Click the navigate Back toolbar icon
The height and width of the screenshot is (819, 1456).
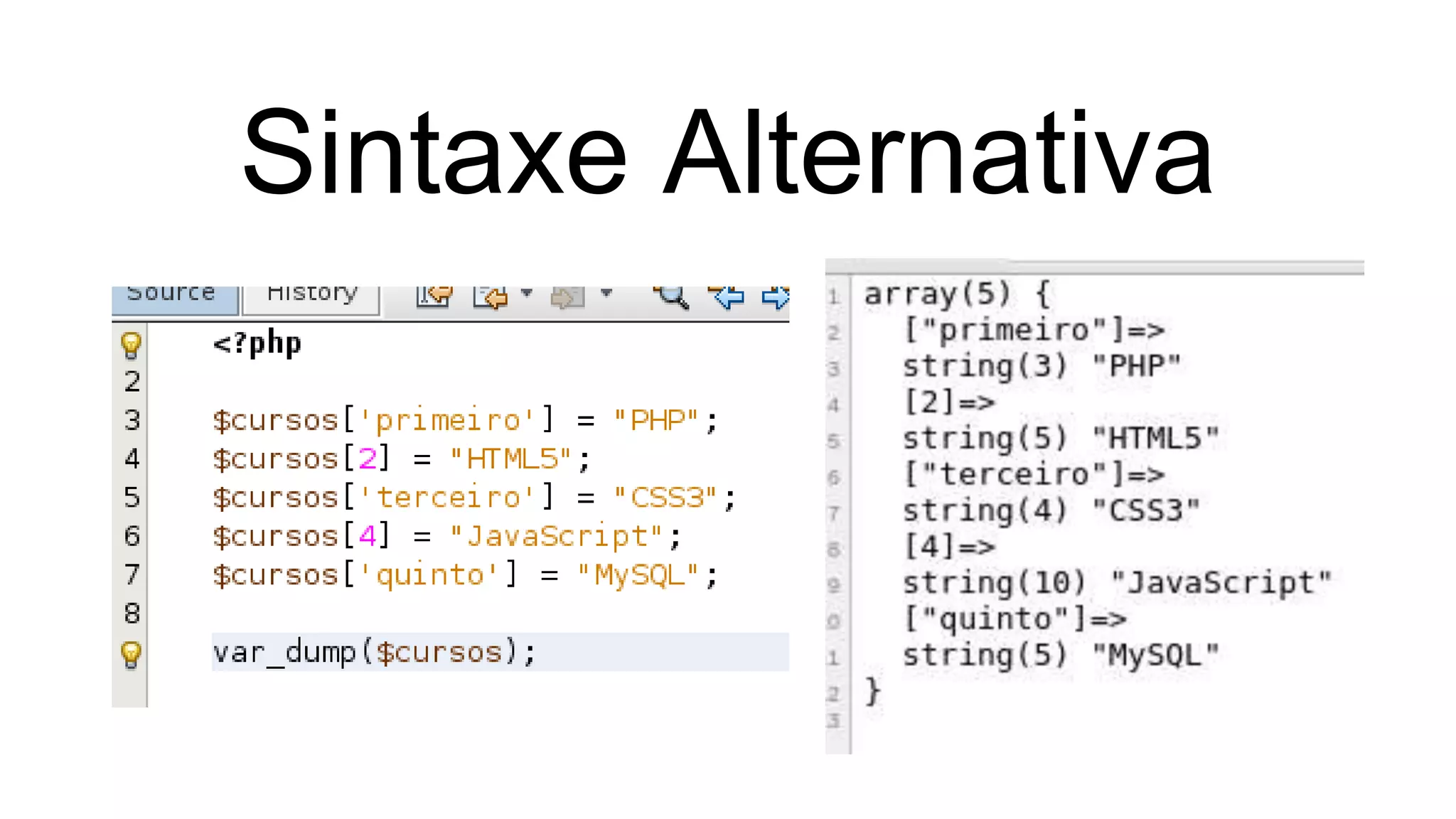491,296
